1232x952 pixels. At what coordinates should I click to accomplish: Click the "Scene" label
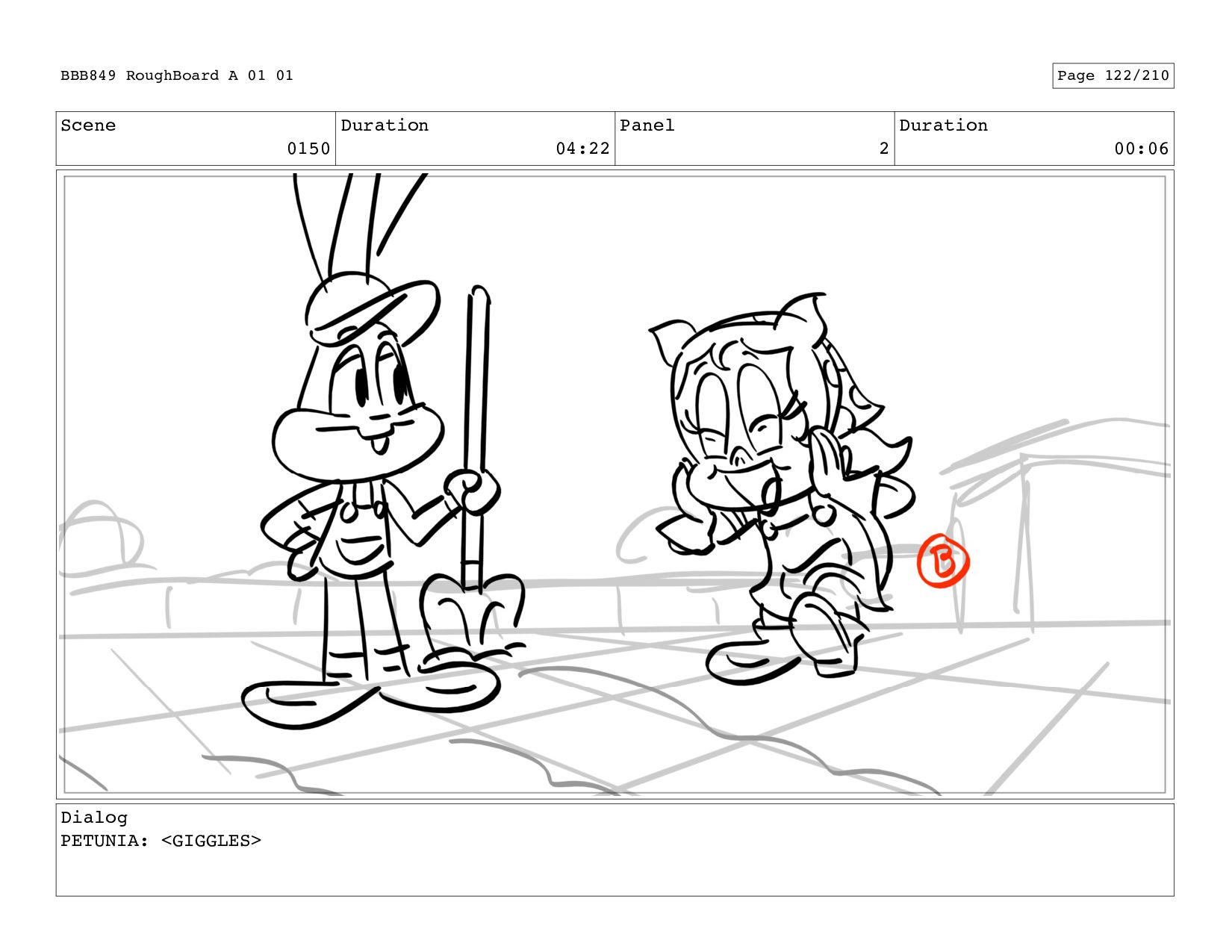click(x=88, y=125)
